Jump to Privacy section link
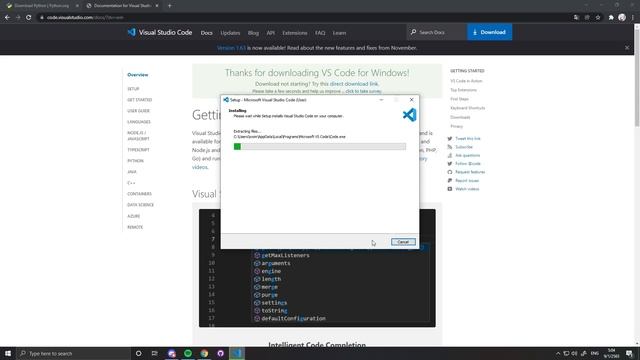Screen dimensions: 640x360 [x=456, y=126]
